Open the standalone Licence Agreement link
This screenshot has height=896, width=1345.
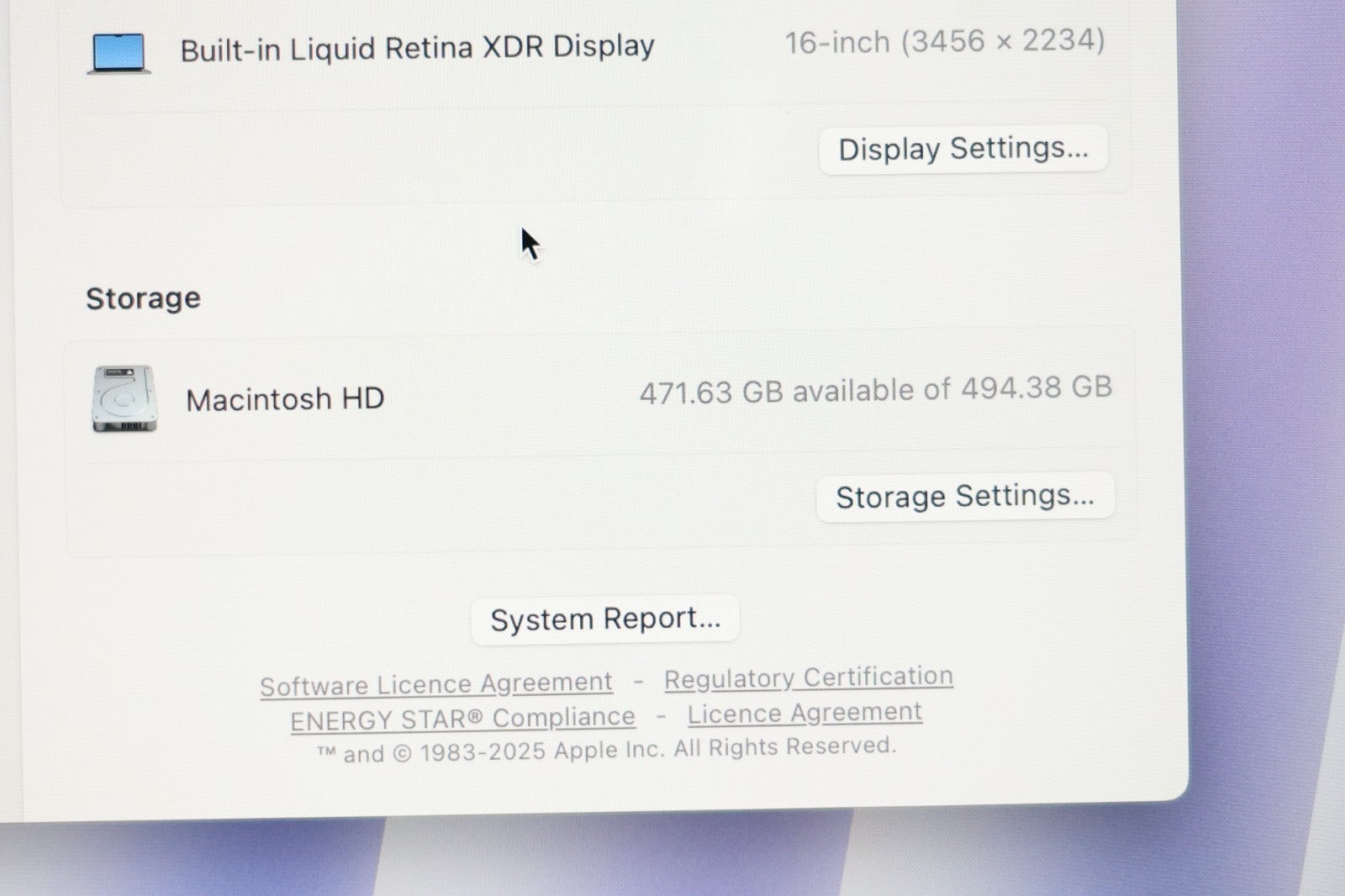pyautogui.click(x=804, y=713)
